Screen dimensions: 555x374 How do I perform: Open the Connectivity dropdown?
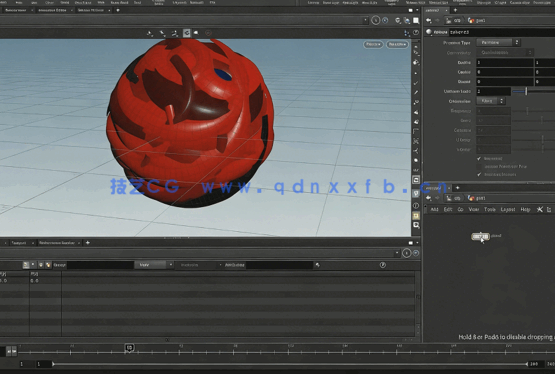point(505,53)
